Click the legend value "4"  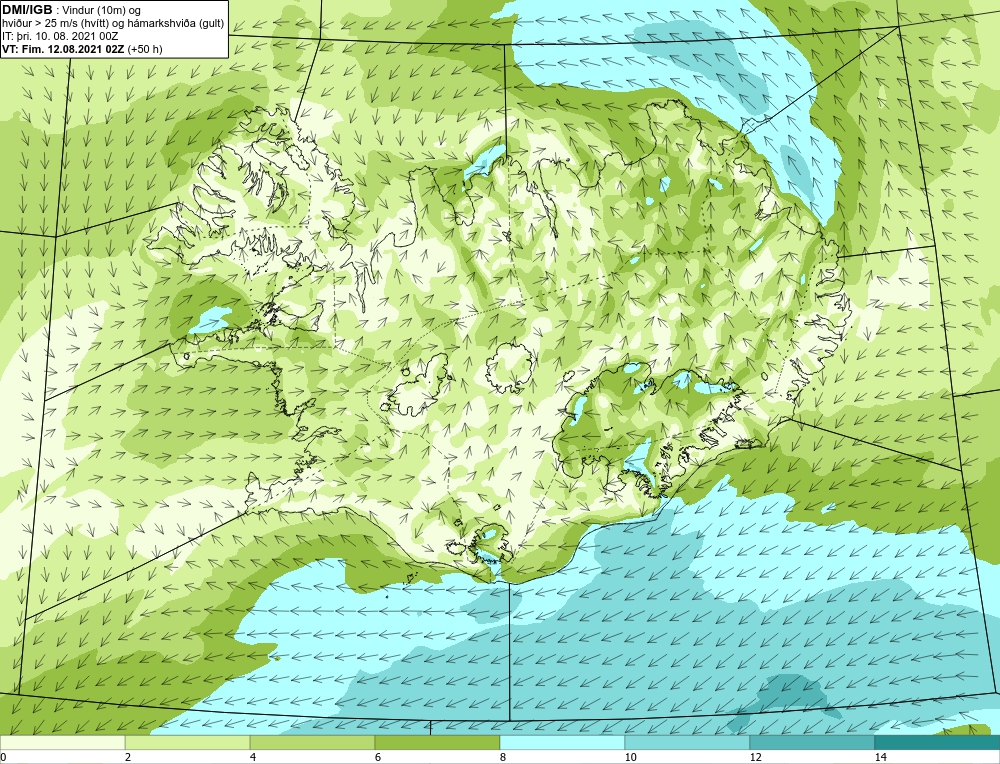(x=253, y=757)
